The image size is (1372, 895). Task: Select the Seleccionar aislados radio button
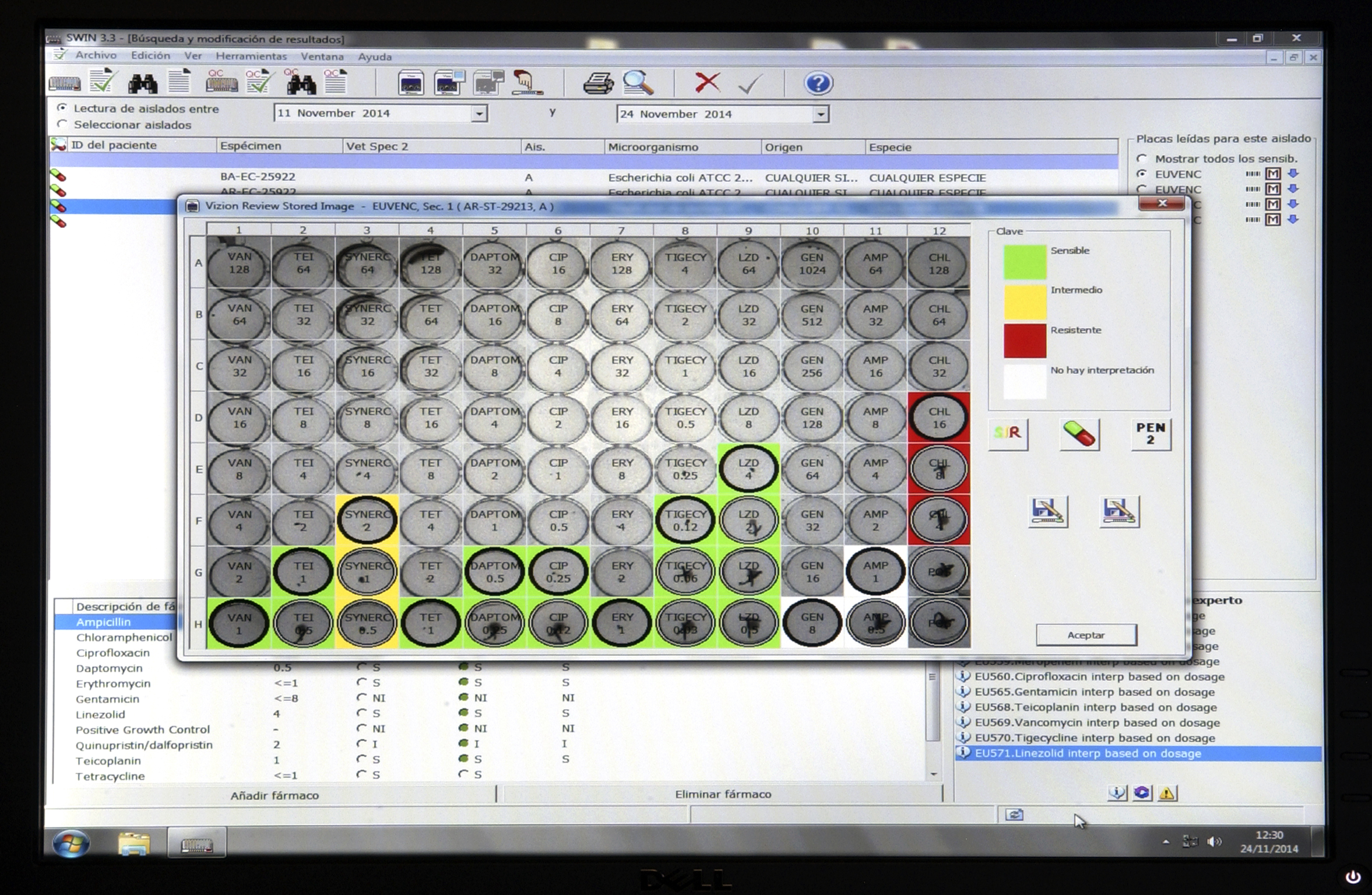pos(62,124)
